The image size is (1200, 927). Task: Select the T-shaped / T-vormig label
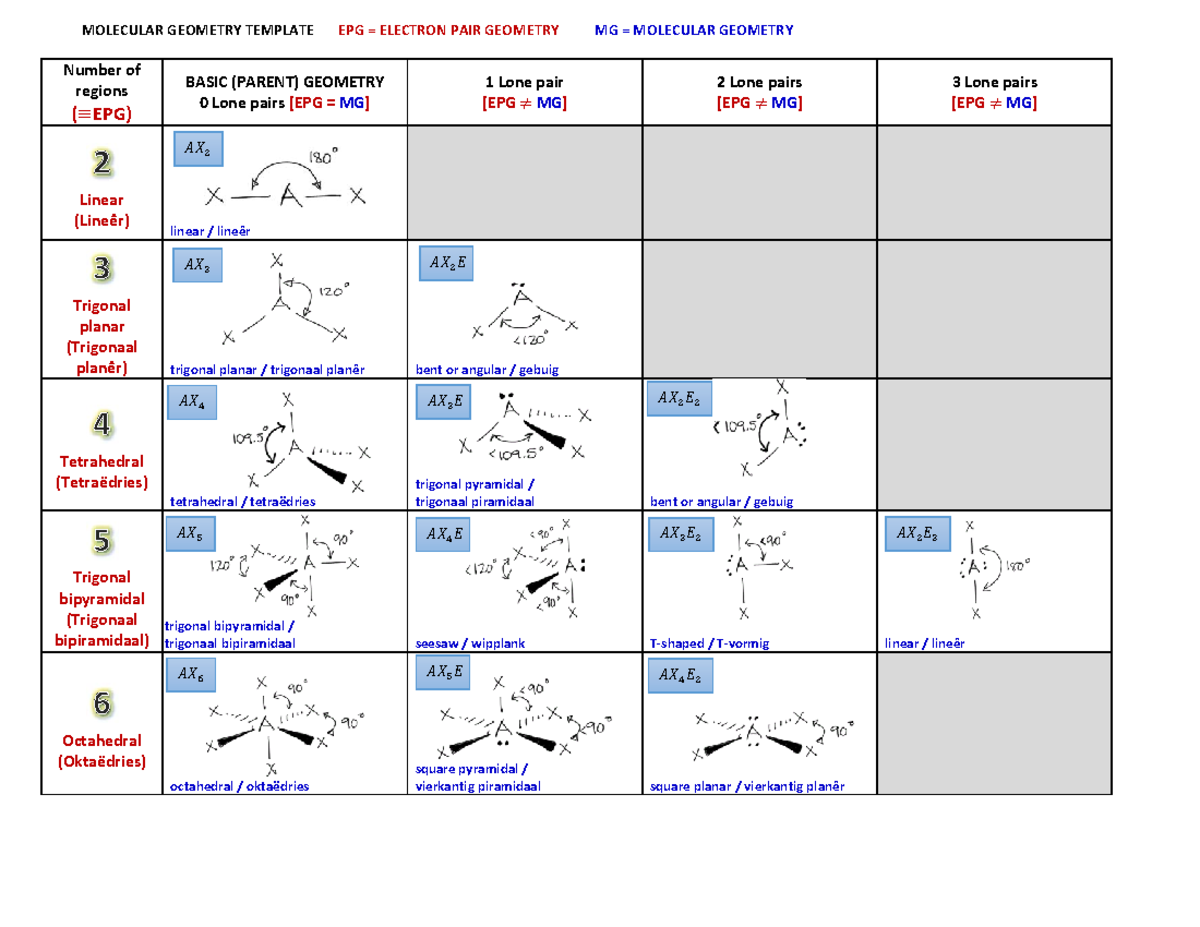point(709,643)
